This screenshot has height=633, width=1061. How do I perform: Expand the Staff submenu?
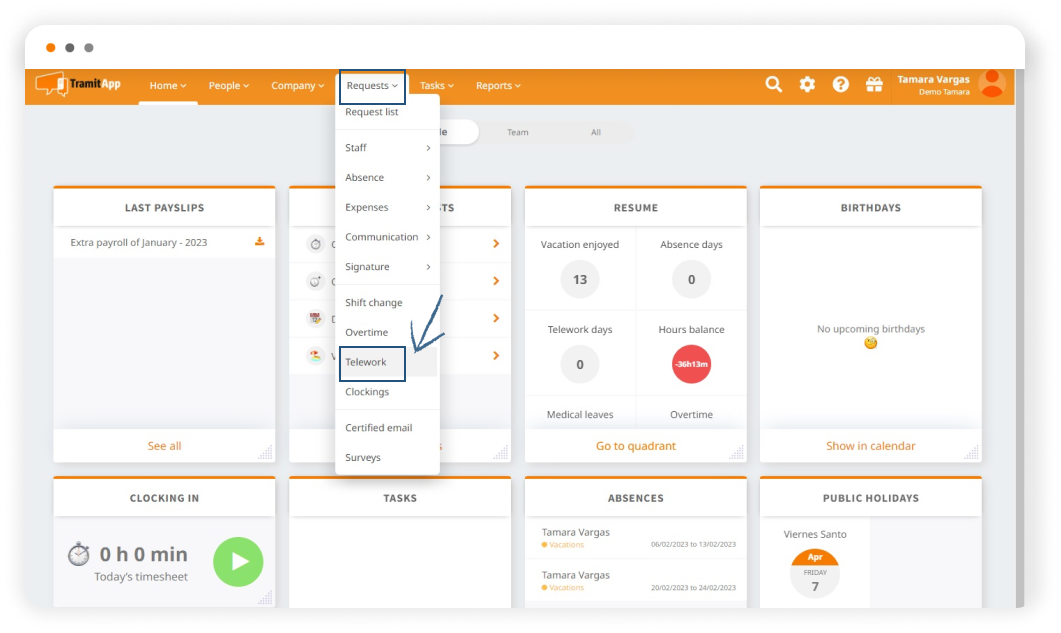pyautogui.click(x=387, y=148)
